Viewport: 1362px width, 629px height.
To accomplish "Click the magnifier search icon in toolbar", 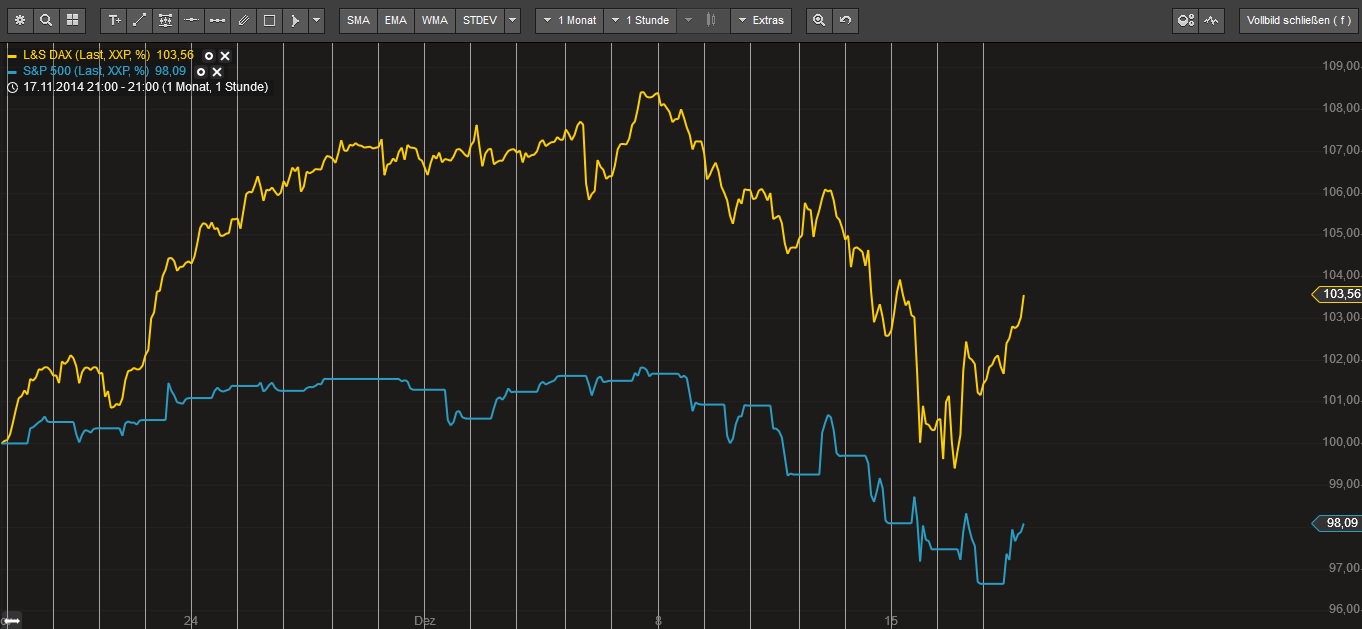I will pos(45,20).
